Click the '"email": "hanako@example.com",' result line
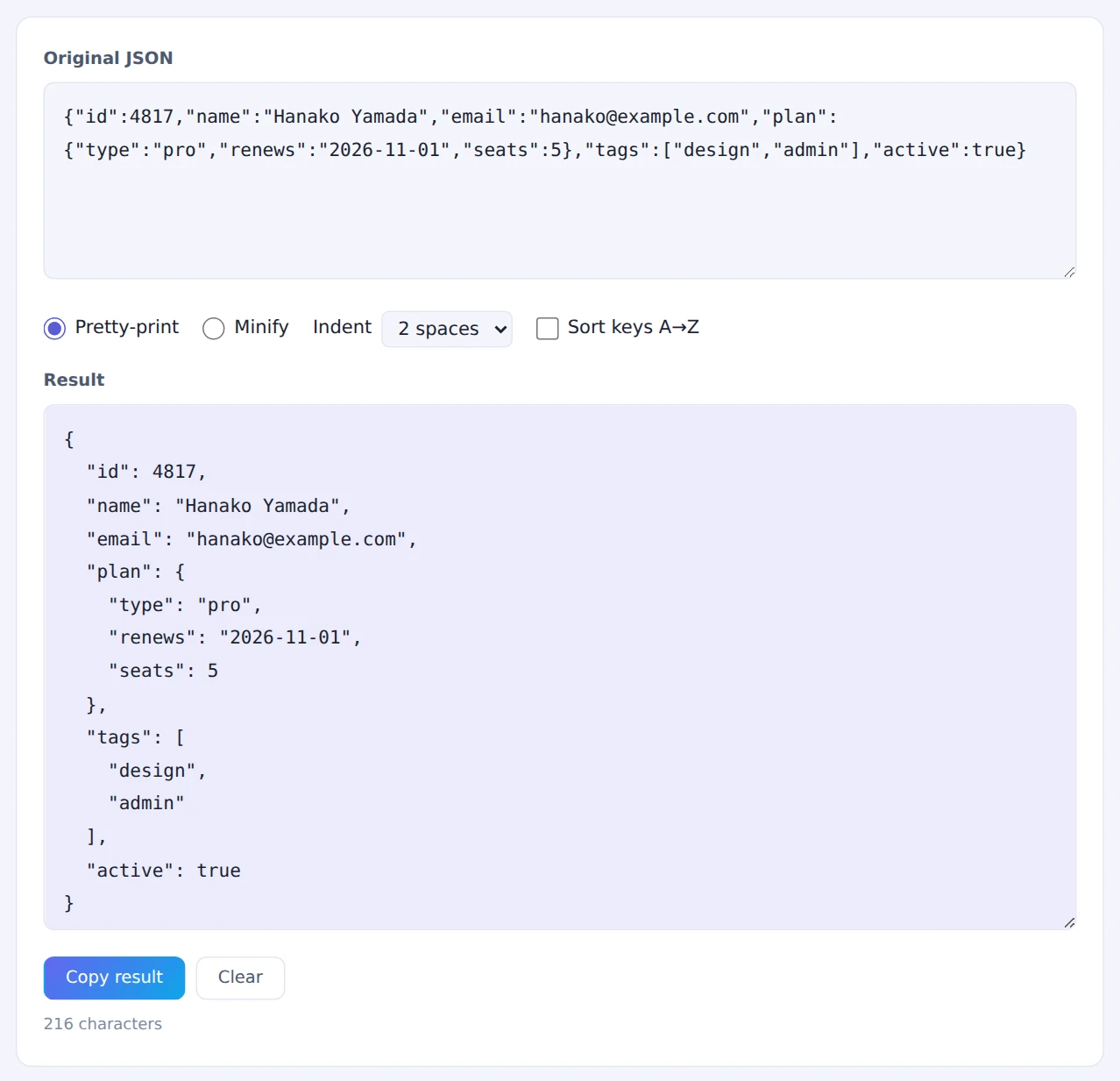 [252, 539]
